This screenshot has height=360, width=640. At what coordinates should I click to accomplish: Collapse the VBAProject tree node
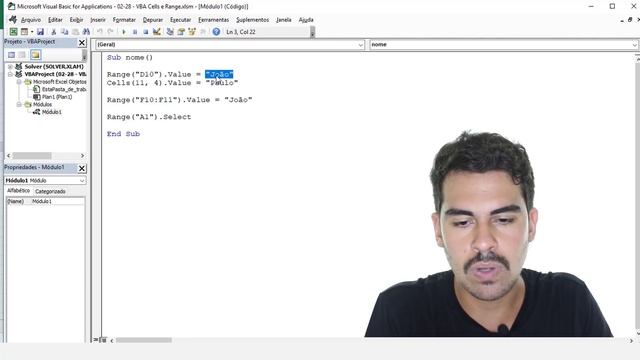(x=10, y=74)
